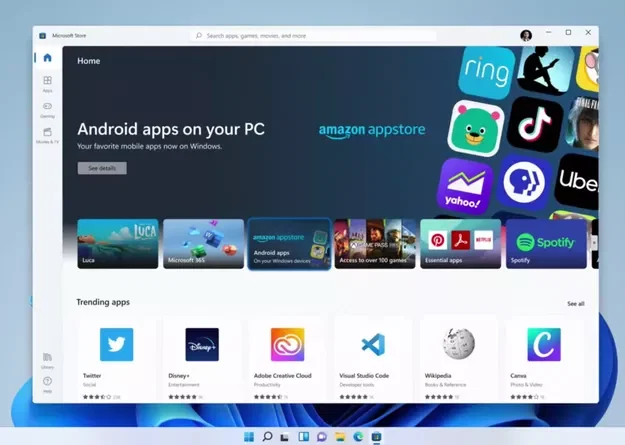Click the Windows Start button in taskbar
The width and height of the screenshot is (625, 445).
click(x=249, y=437)
